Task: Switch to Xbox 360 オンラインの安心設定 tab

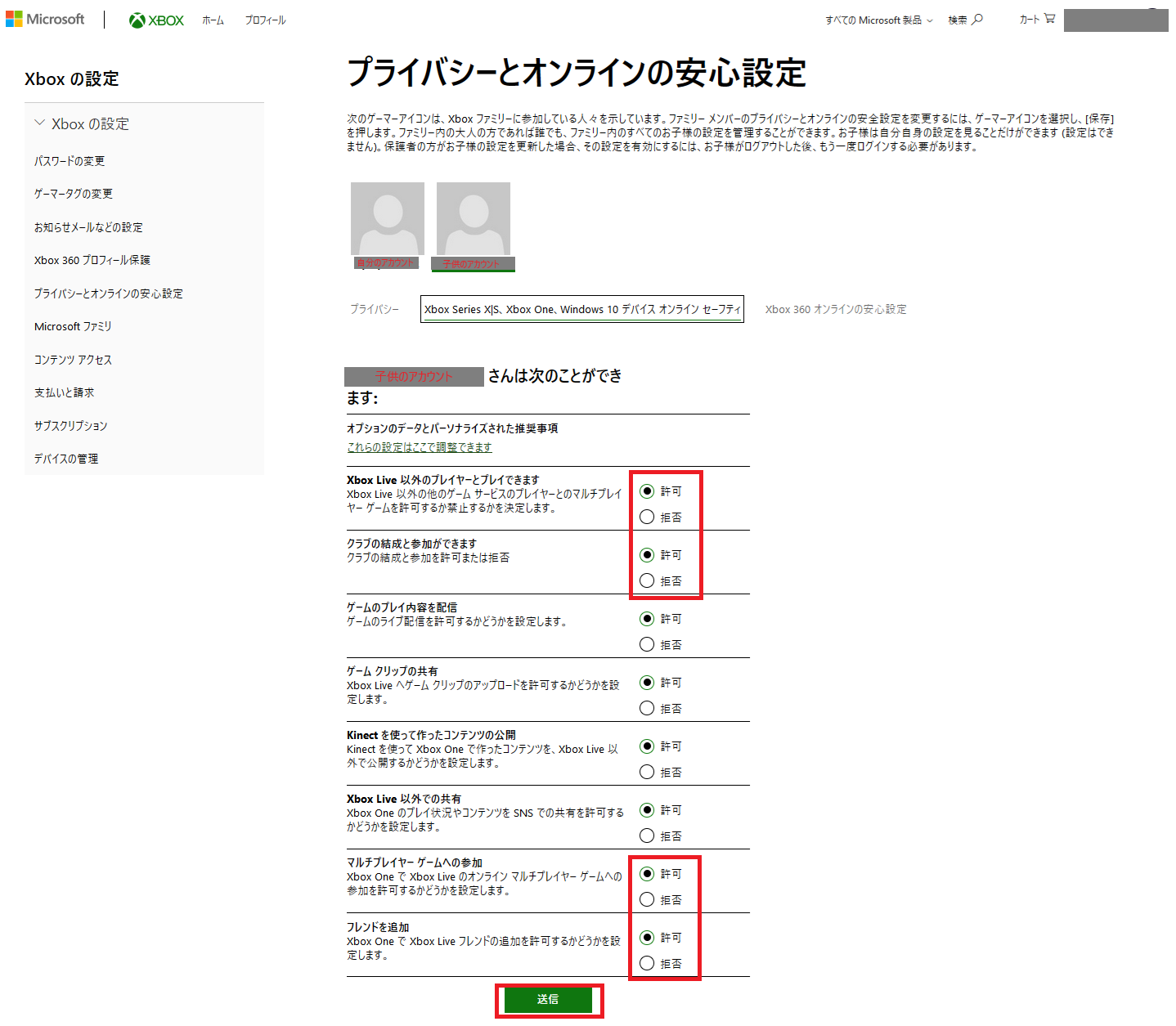Action: [836, 309]
